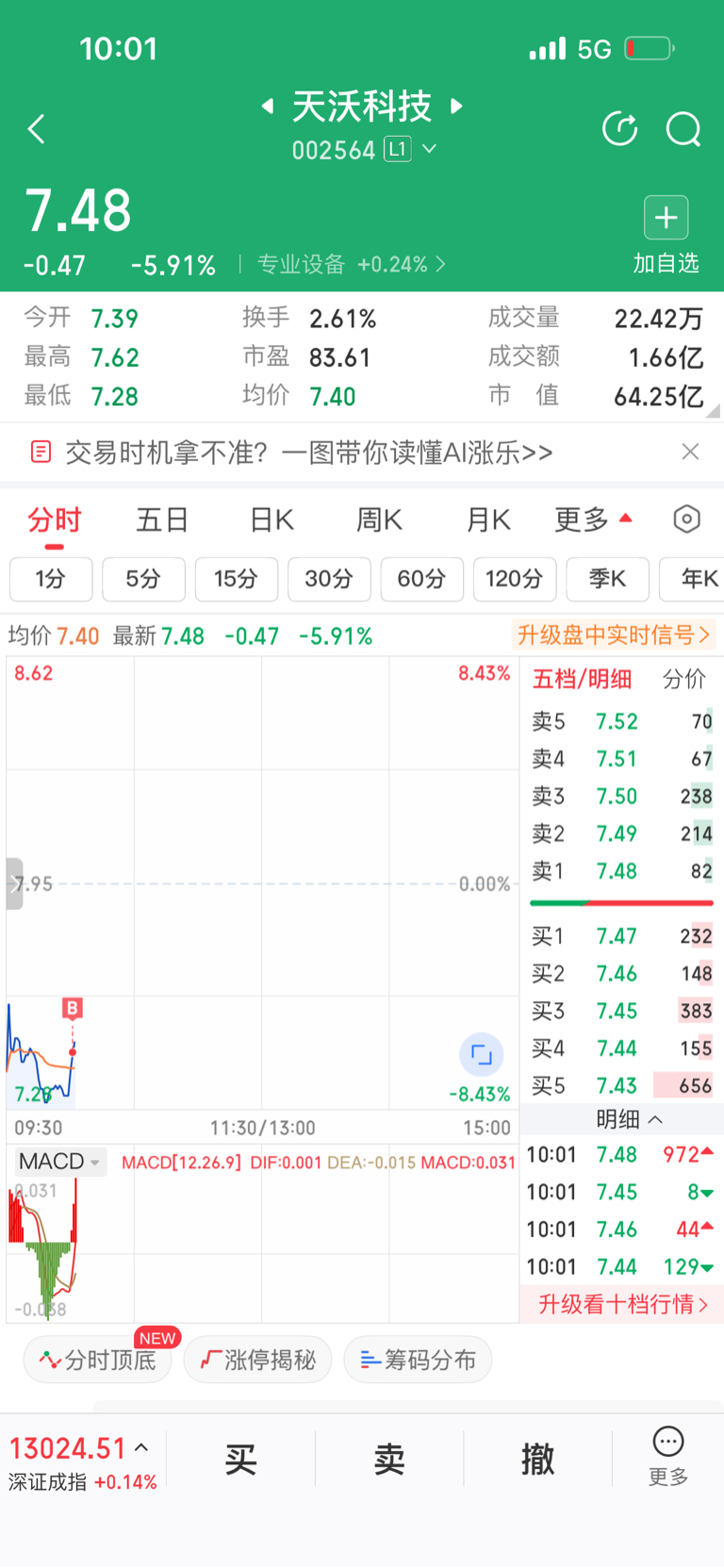The image size is (724, 1568).
Task: Choose the 60分 period button
Action: tap(421, 579)
